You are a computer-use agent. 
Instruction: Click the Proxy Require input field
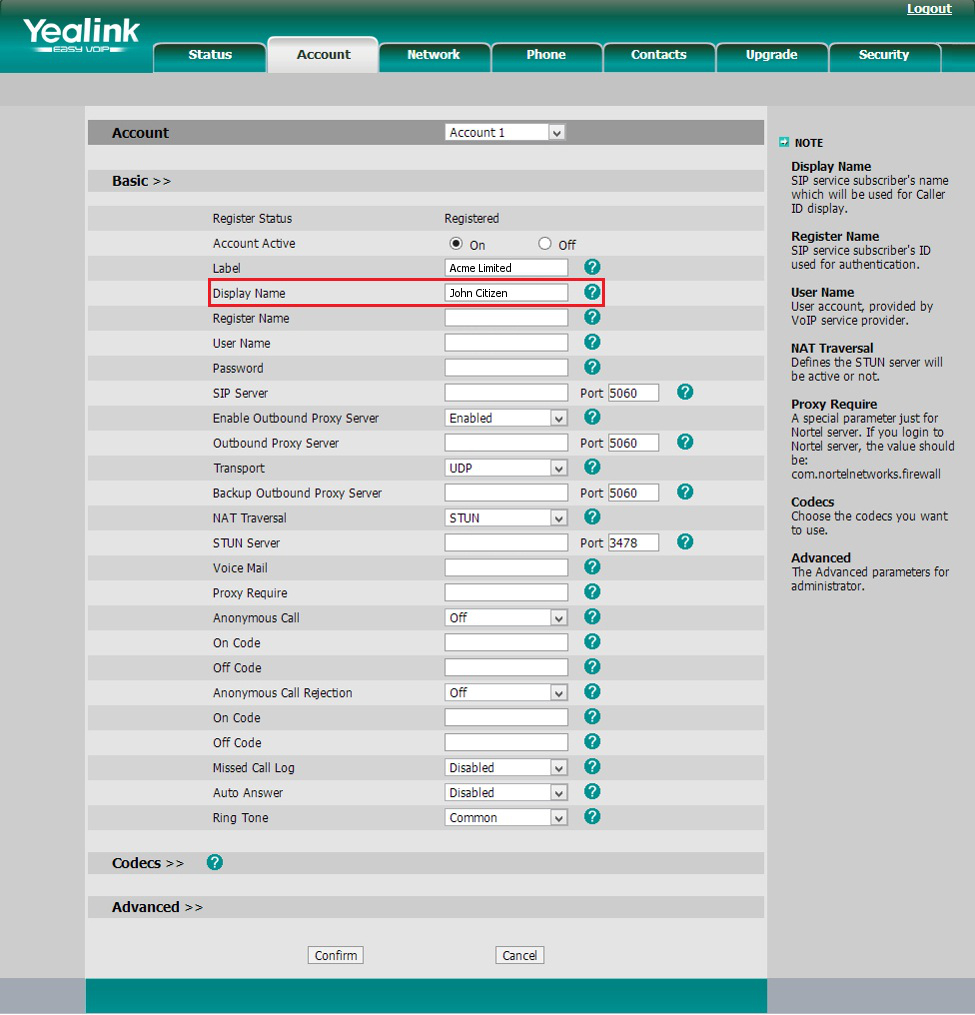pos(506,593)
